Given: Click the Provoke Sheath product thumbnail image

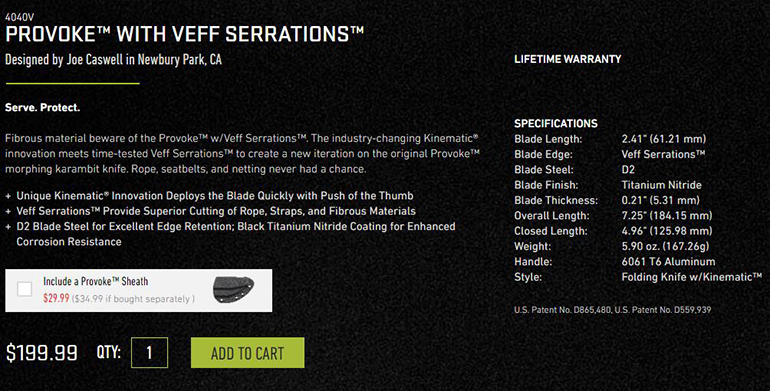Looking at the screenshot, I should tap(233, 290).
